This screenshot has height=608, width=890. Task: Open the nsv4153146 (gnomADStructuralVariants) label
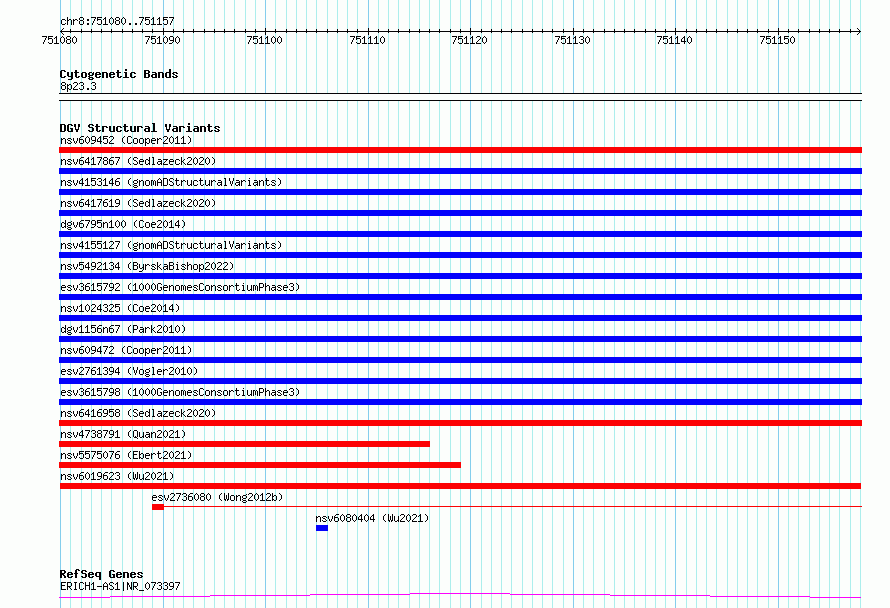(171, 182)
